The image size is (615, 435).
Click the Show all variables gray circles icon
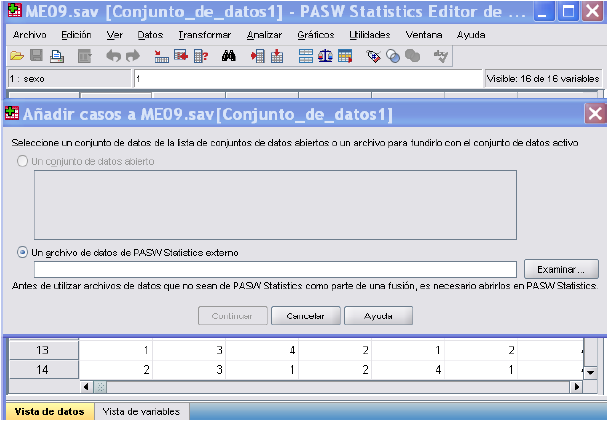tap(413, 56)
